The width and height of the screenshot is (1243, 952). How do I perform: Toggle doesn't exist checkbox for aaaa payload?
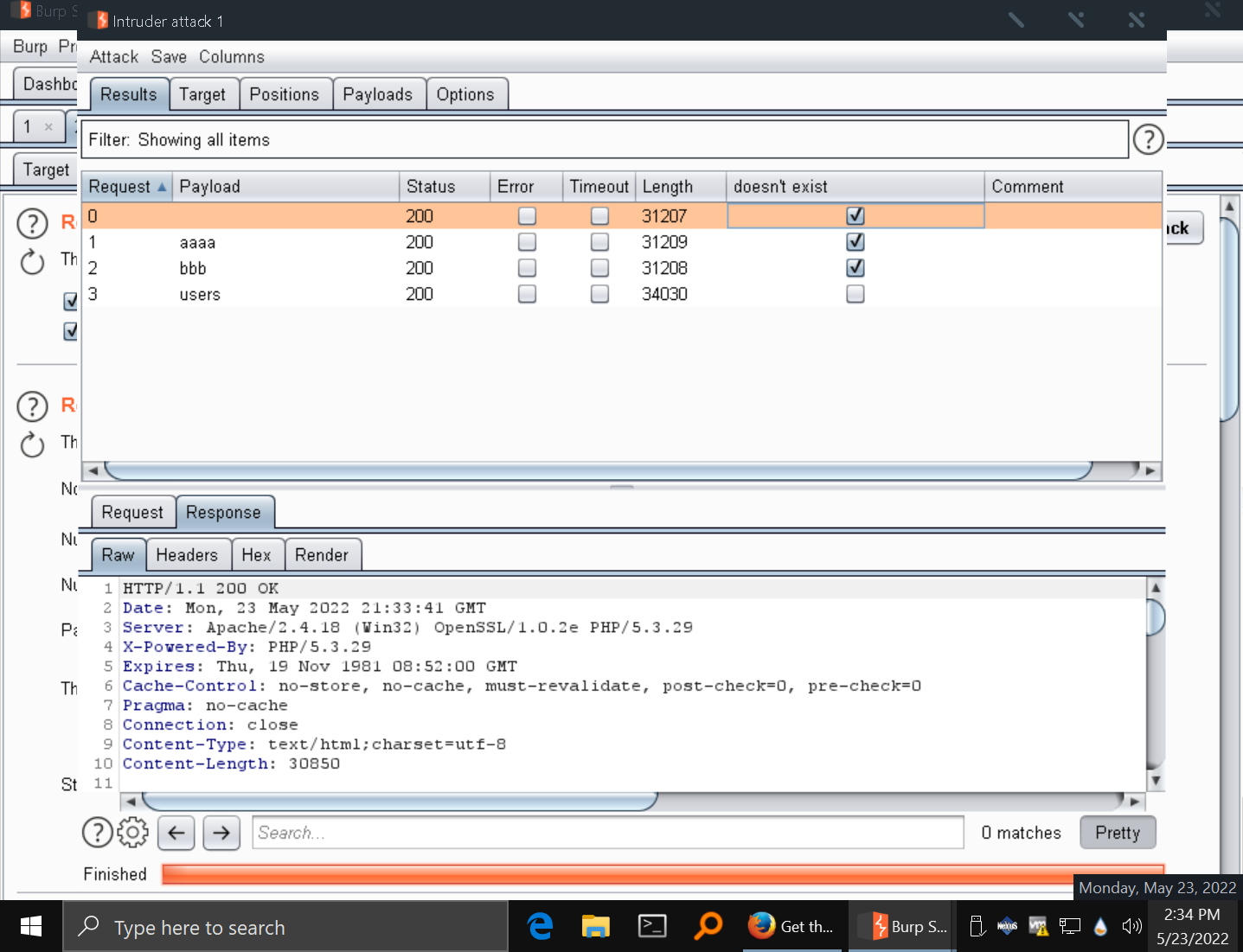pos(855,242)
